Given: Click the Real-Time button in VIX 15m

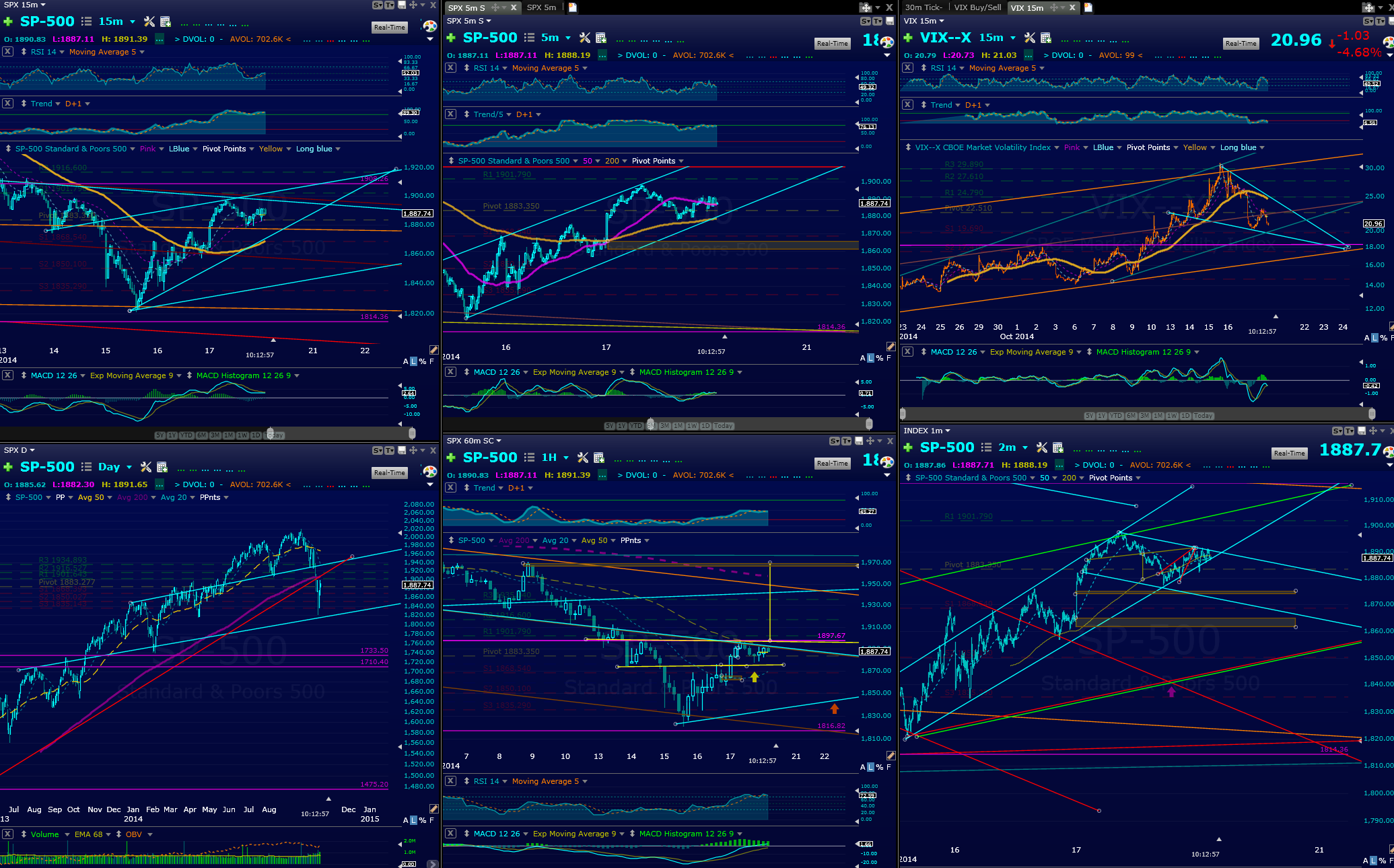Looking at the screenshot, I should click(1241, 43).
